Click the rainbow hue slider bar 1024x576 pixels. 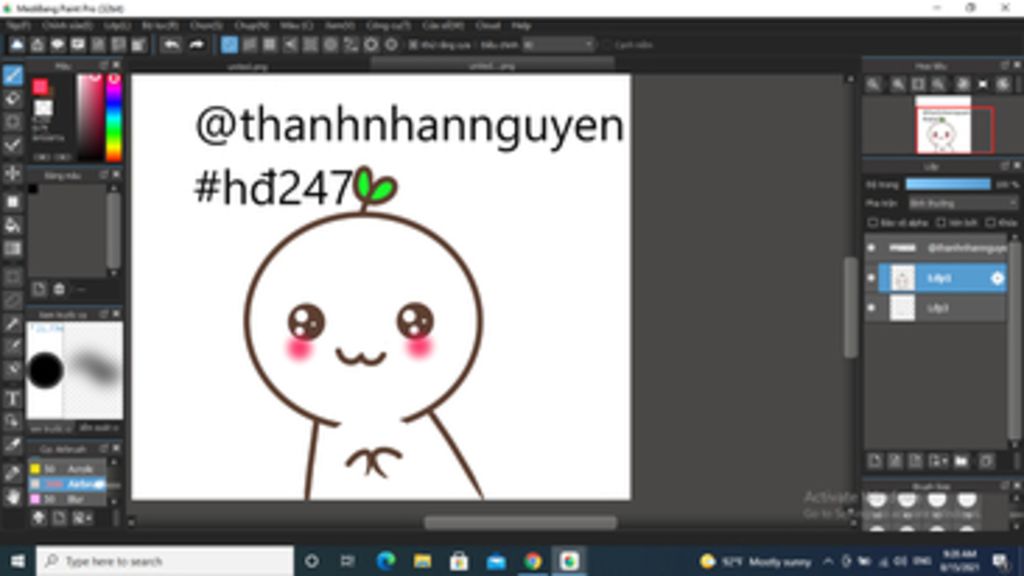click(114, 118)
